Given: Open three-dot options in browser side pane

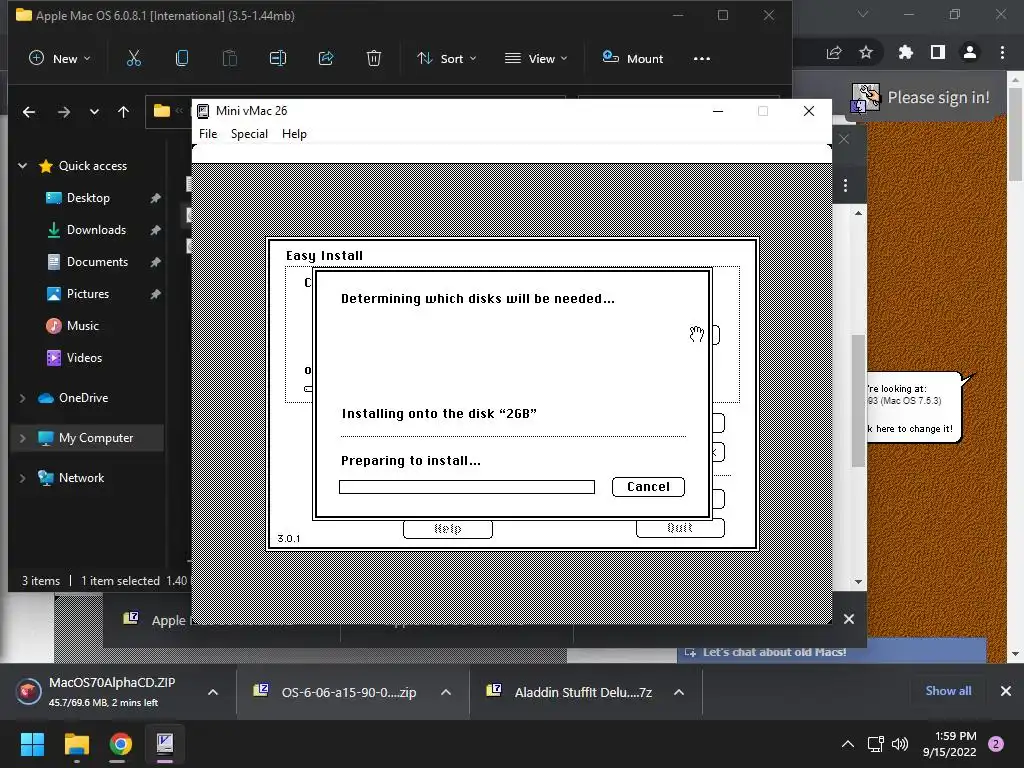Looking at the screenshot, I should [845, 185].
